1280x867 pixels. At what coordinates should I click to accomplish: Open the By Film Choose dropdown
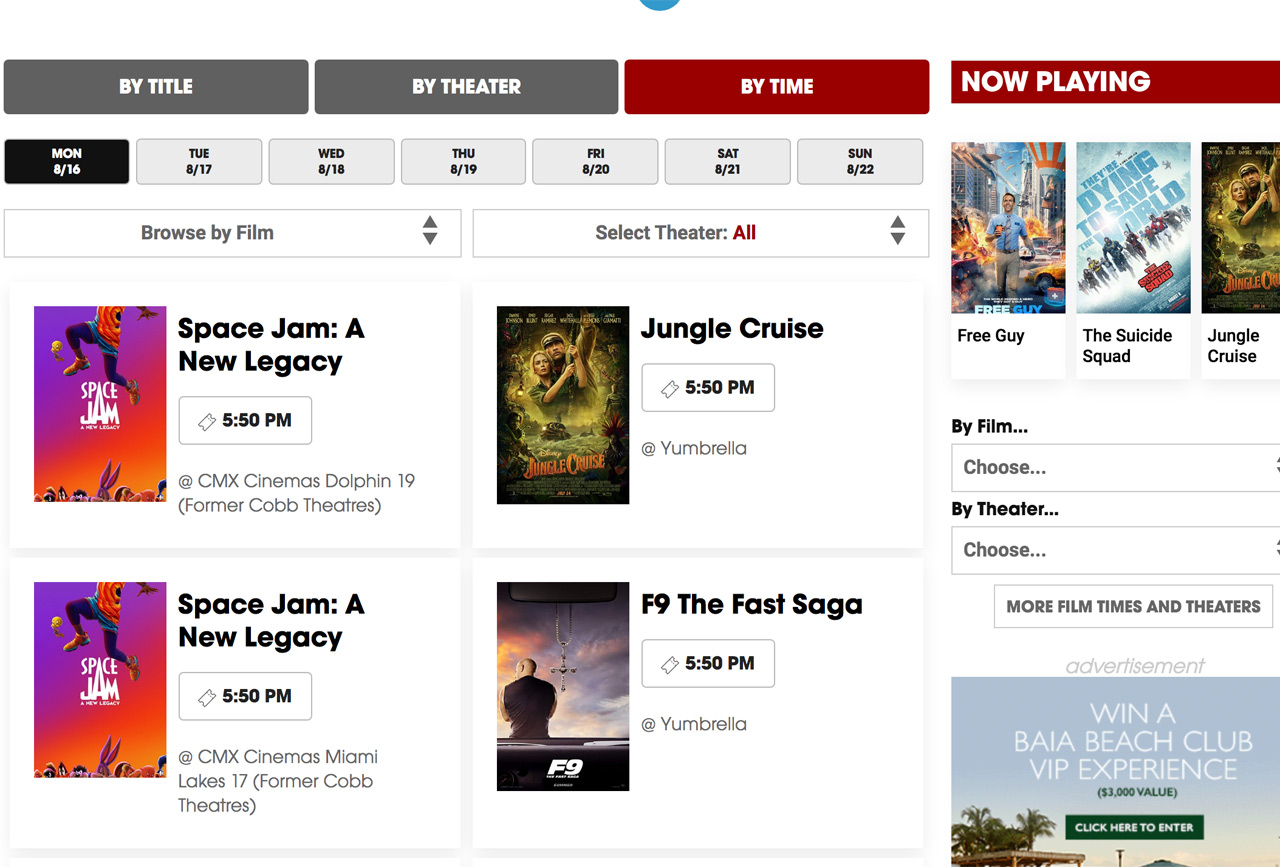coord(1115,467)
